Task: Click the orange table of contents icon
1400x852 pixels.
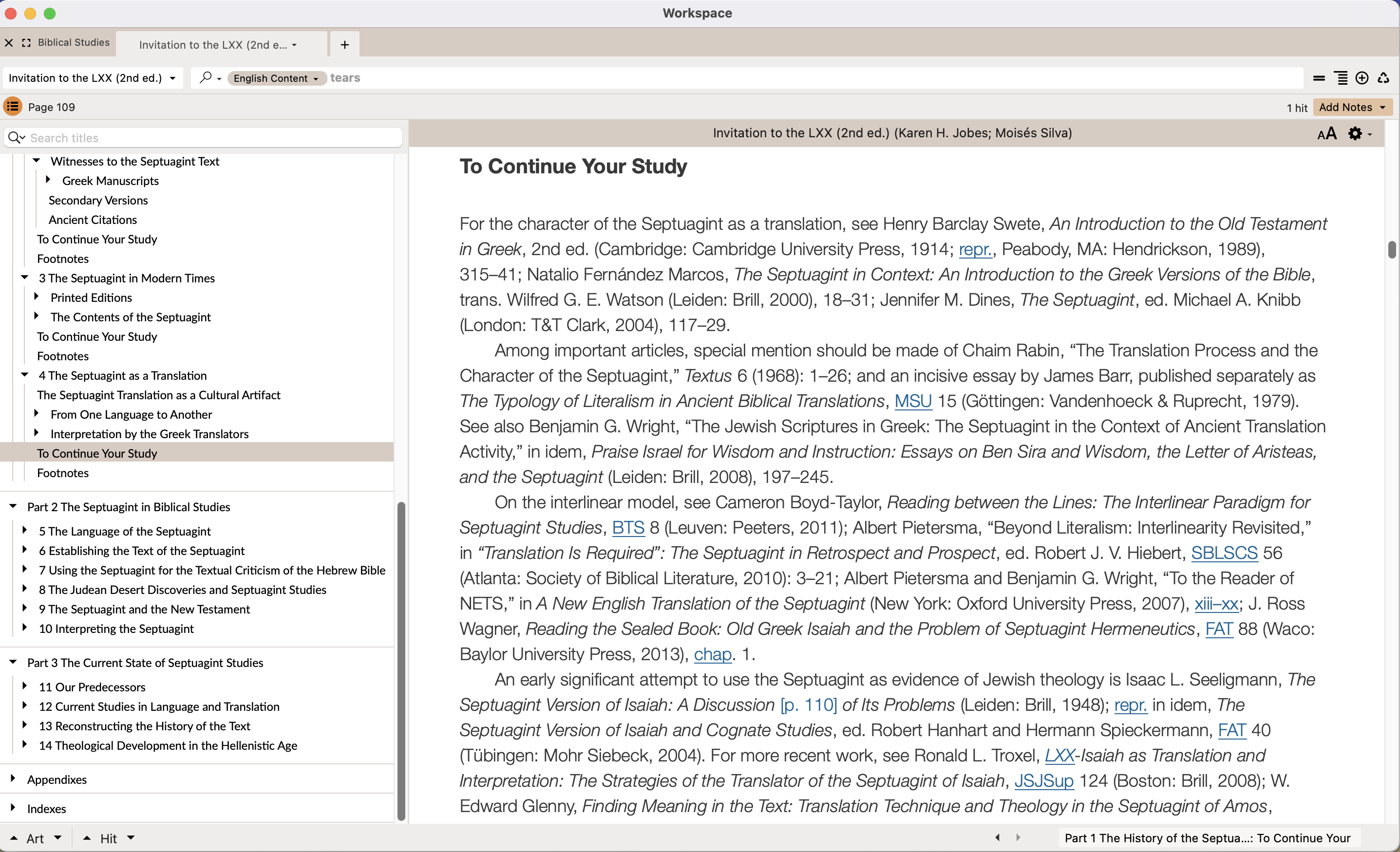Action: (13, 106)
